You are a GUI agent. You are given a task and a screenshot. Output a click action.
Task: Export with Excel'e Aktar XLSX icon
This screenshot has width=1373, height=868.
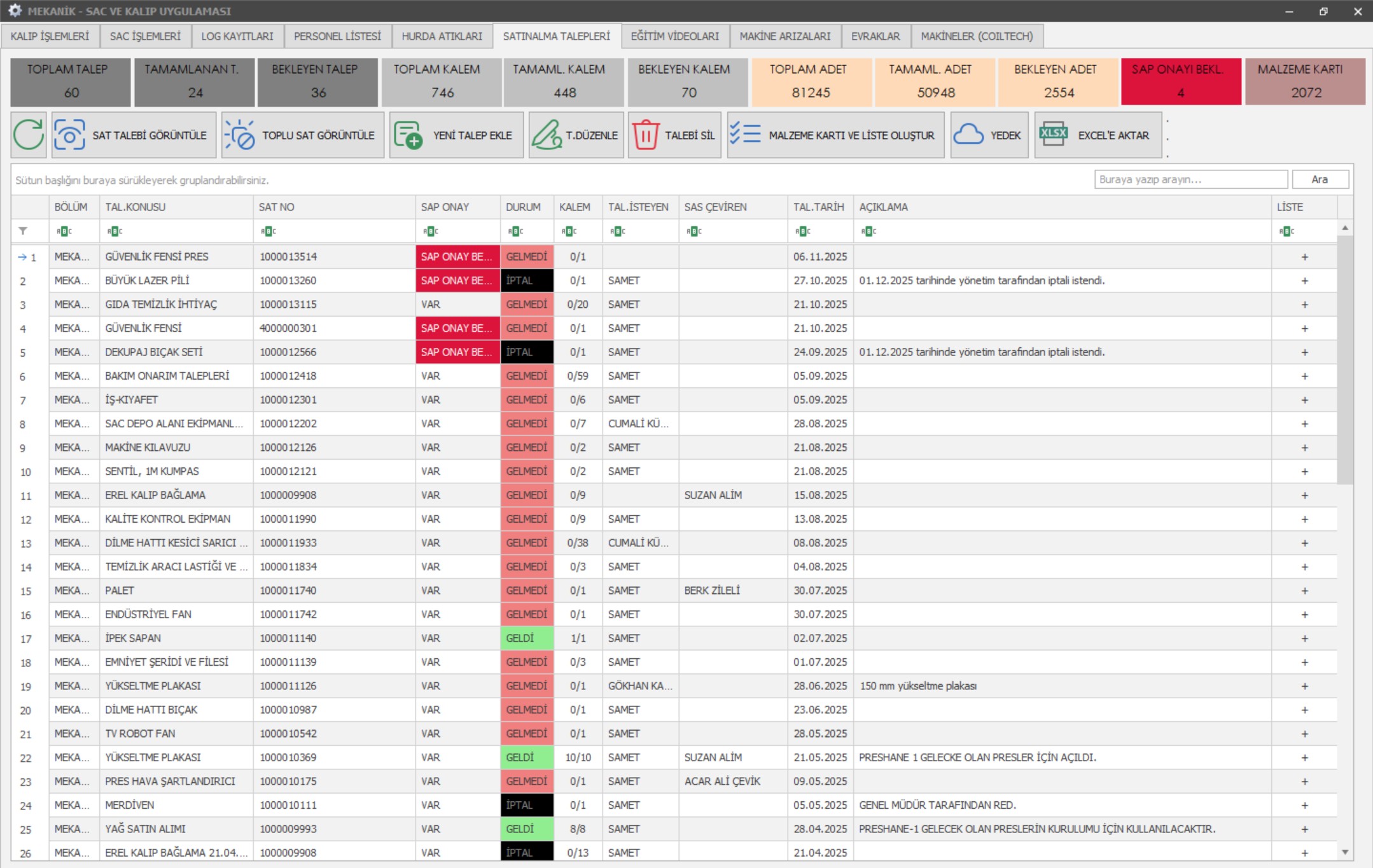tap(1053, 135)
